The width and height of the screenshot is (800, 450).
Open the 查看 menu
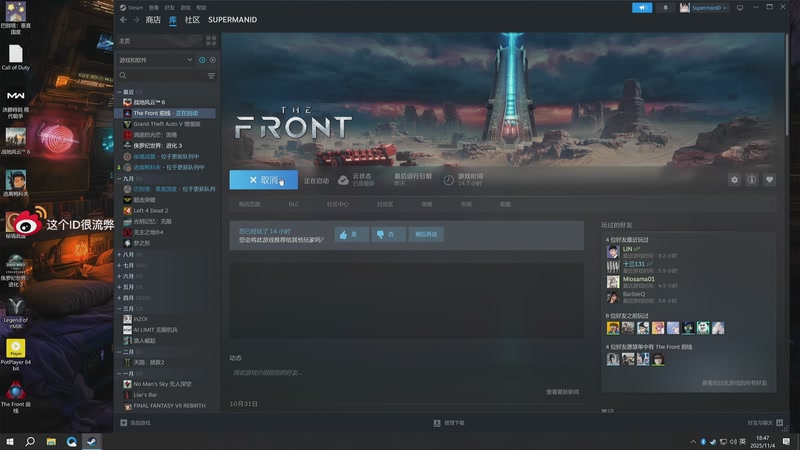click(x=154, y=8)
